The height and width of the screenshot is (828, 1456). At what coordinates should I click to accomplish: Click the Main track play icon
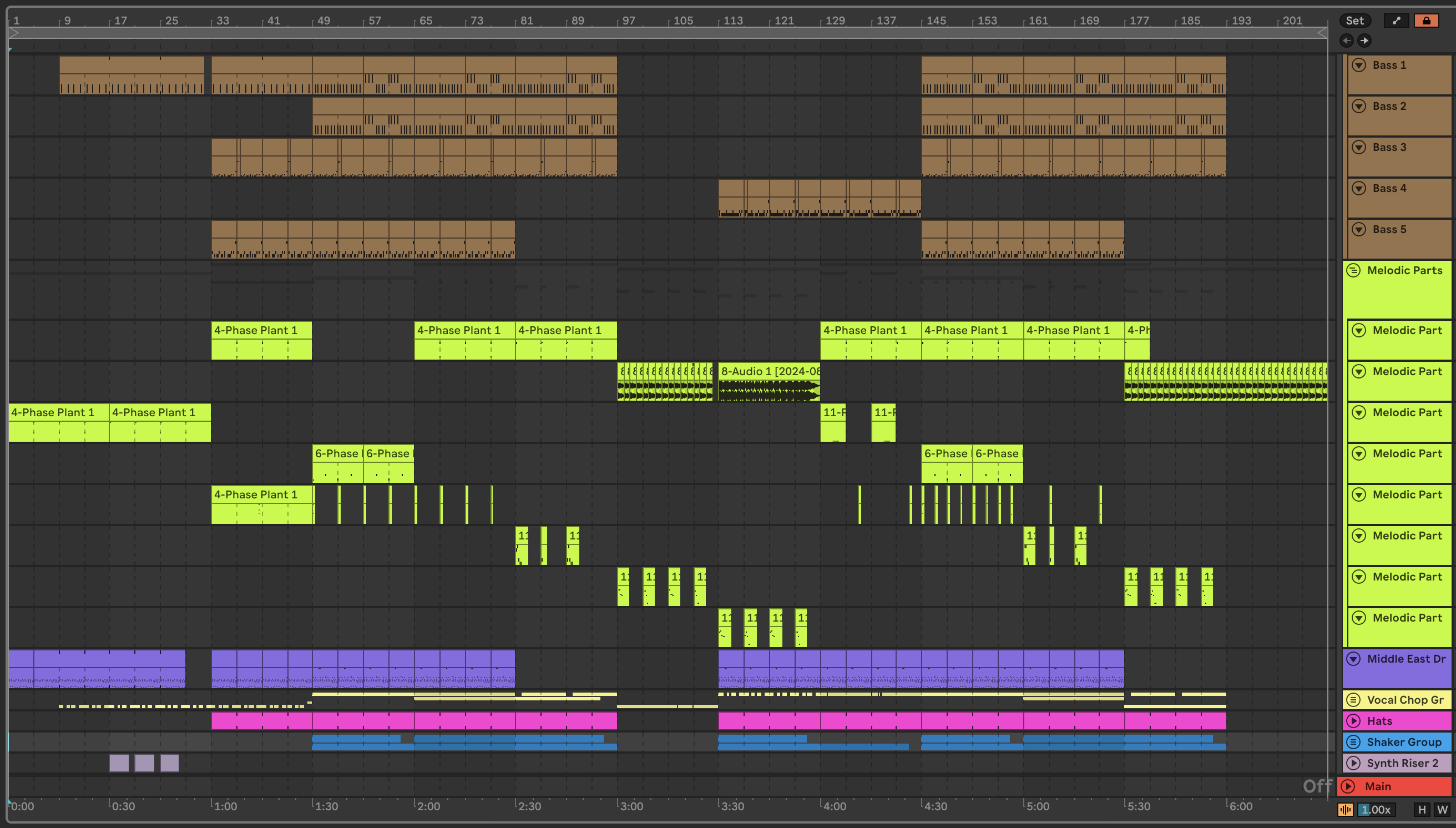pos(1348,786)
